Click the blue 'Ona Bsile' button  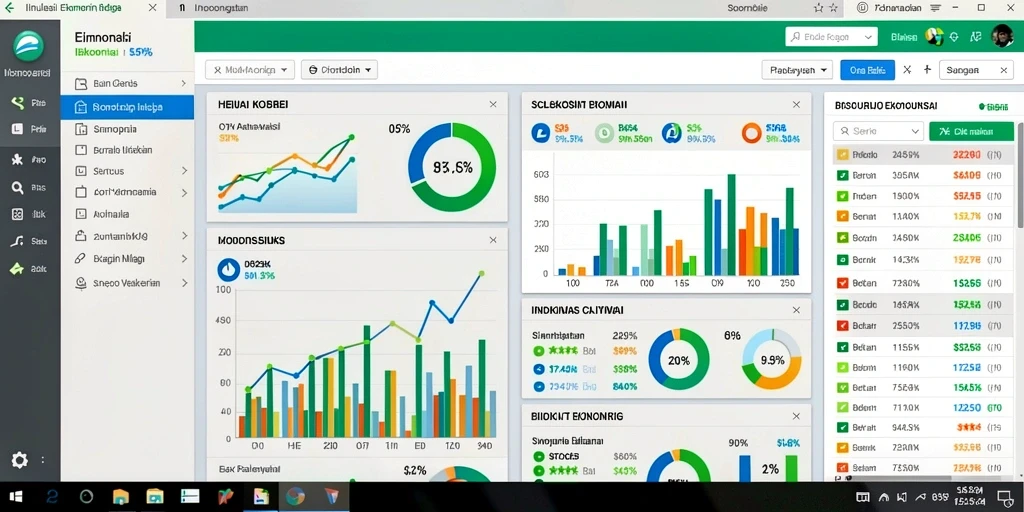pyautogui.click(x=867, y=70)
